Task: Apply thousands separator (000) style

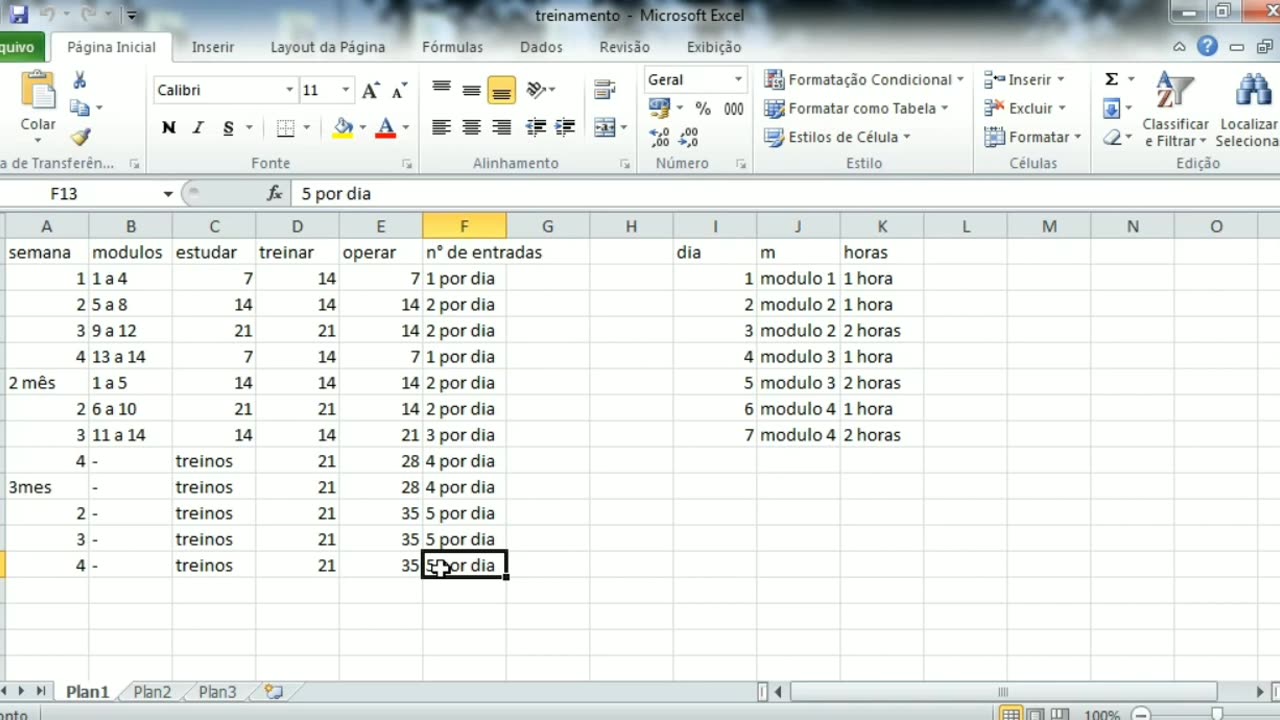Action: [x=734, y=108]
